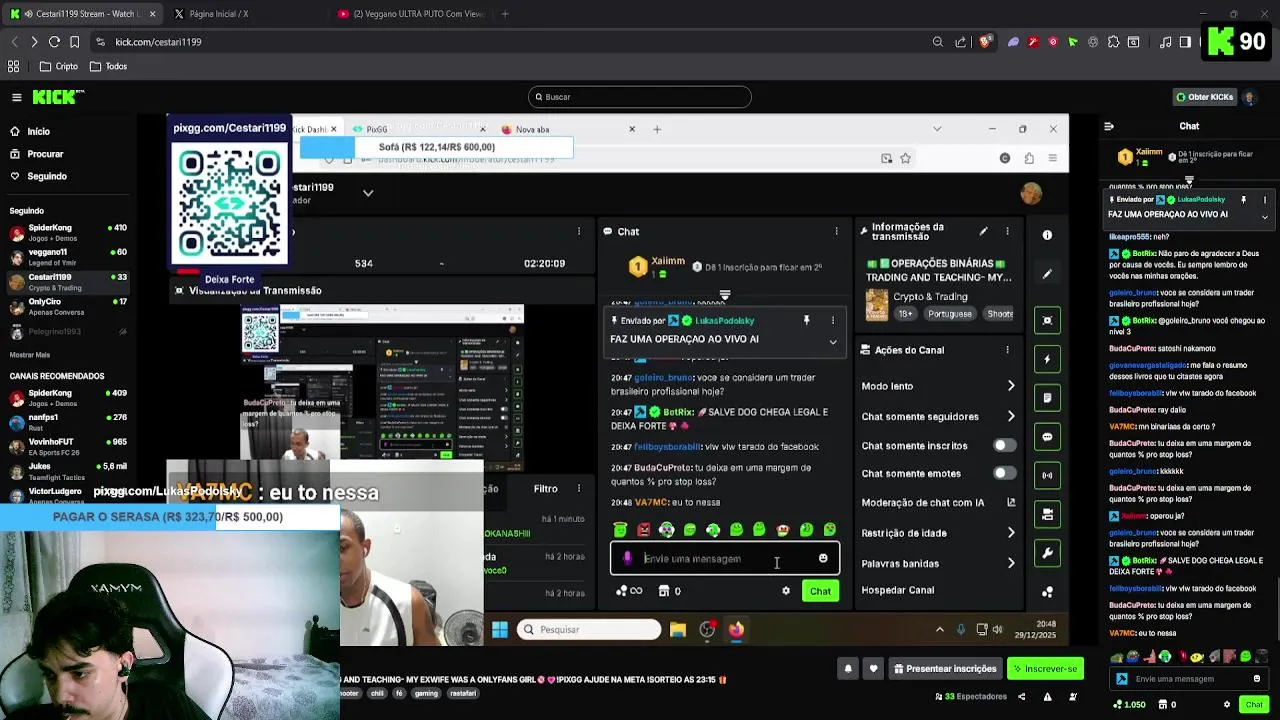Open a new browser tab

point(505,14)
